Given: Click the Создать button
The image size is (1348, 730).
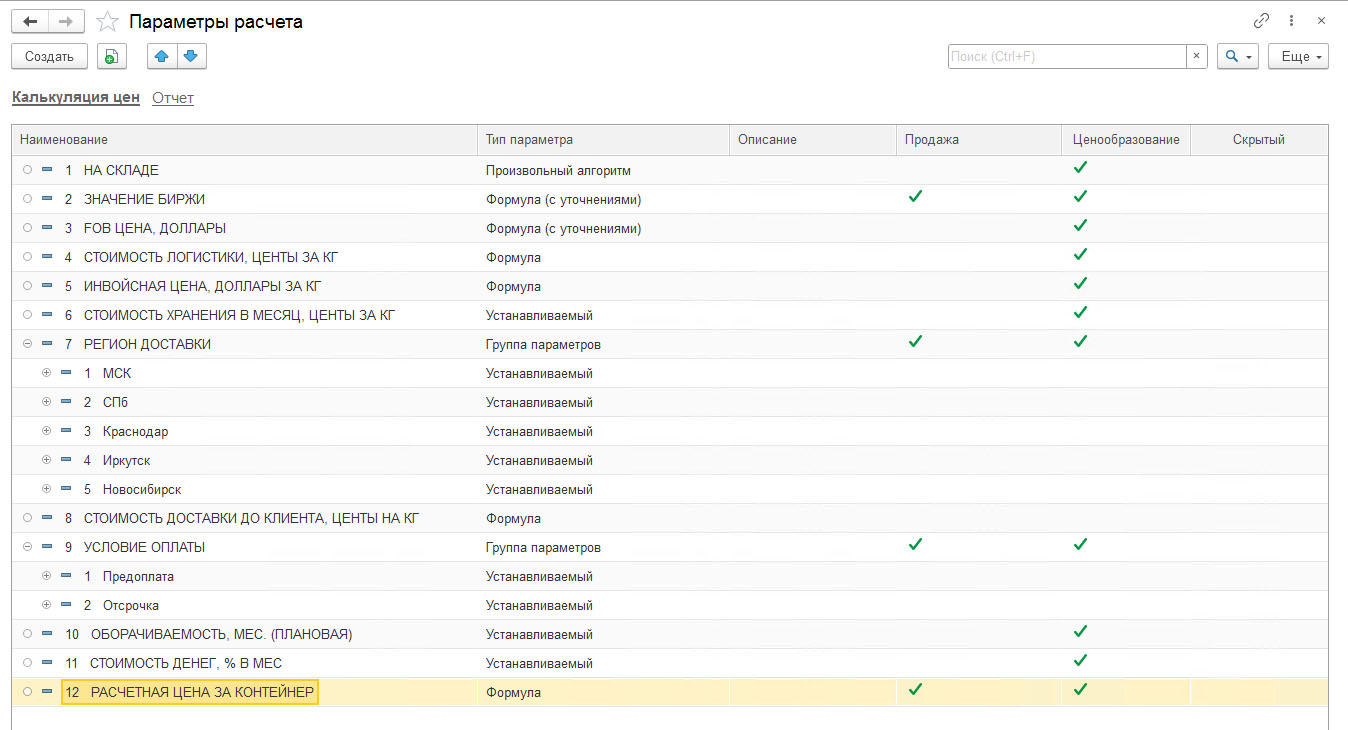Looking at the screenshot, I should click(x=49, y=57).
